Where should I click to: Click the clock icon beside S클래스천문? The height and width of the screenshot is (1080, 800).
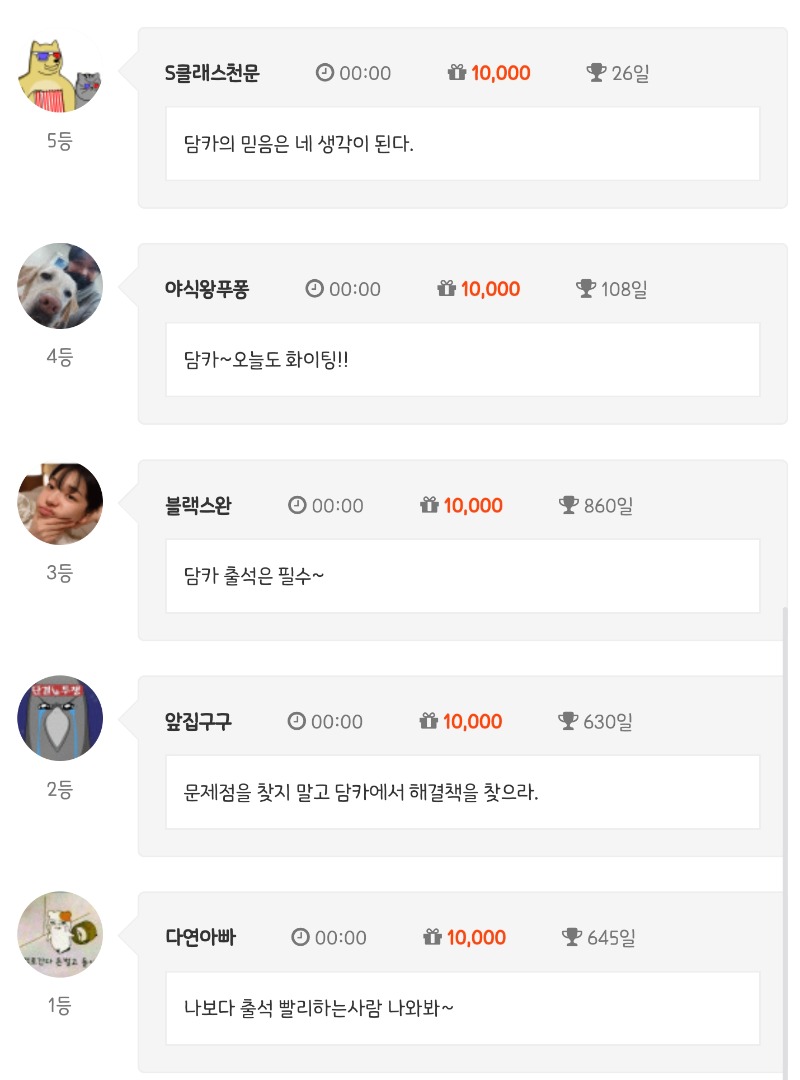tap(324, 73)
